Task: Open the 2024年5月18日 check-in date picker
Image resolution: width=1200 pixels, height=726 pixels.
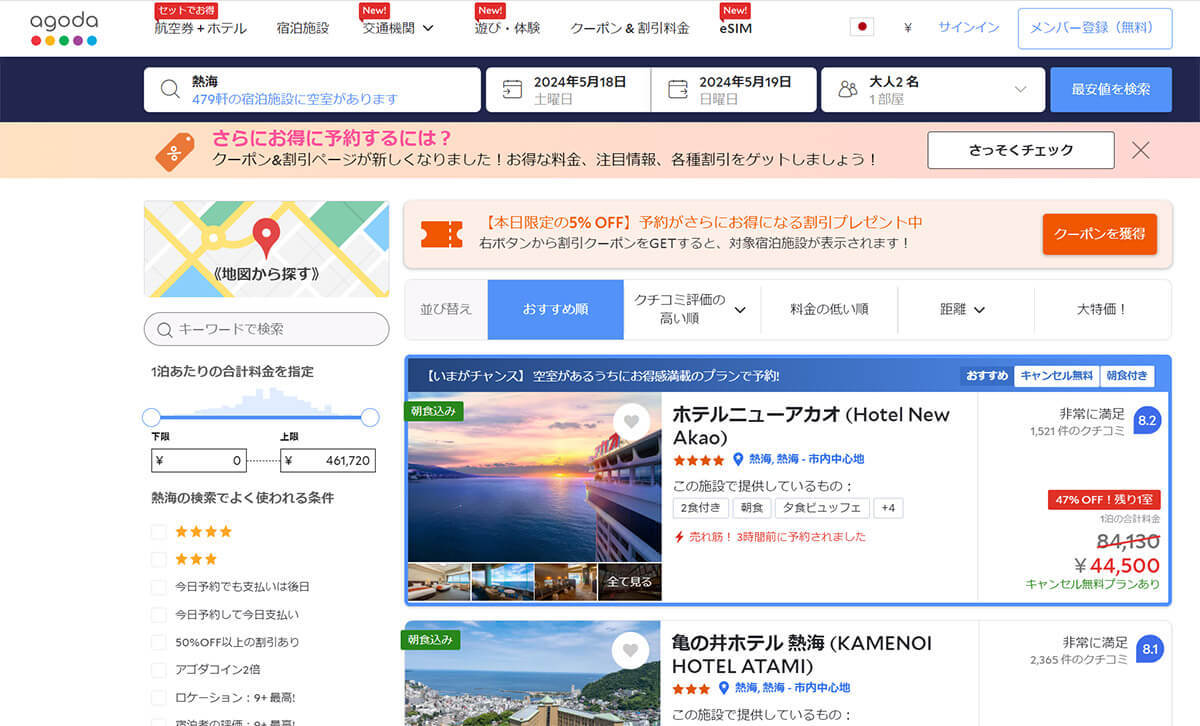Action: (x=568, y=90)
